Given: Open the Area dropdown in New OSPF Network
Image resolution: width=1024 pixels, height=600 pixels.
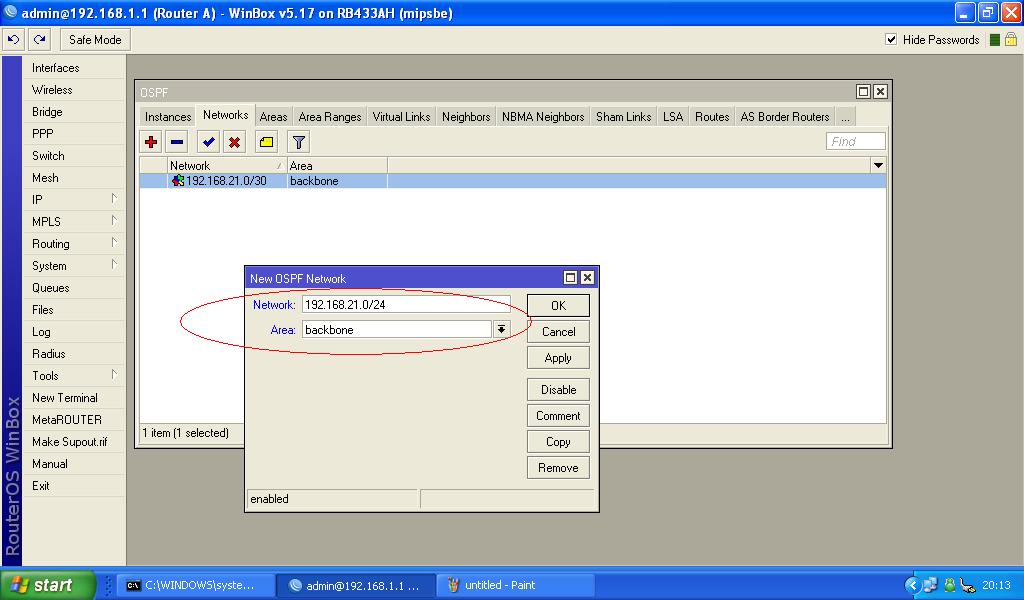Looking at the screenshot, I should tap(501, 329).
